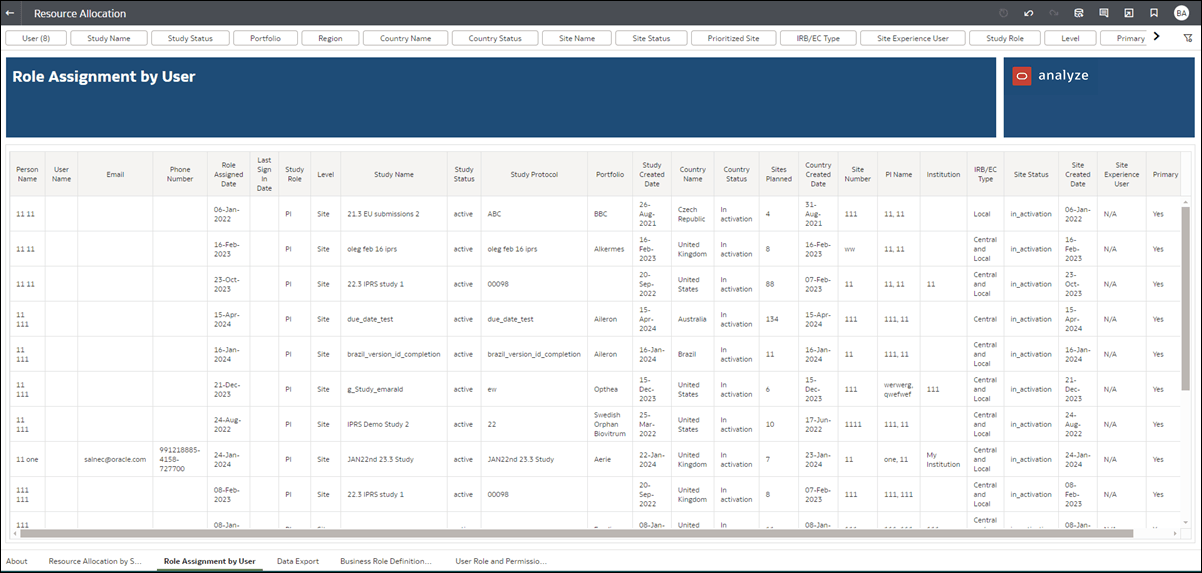Click the refresh data icon
Screen dimensions: 1202x573
[1079, 13]
